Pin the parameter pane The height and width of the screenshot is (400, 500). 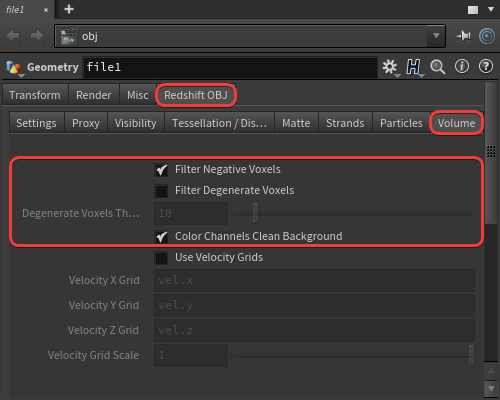(464, 36)
